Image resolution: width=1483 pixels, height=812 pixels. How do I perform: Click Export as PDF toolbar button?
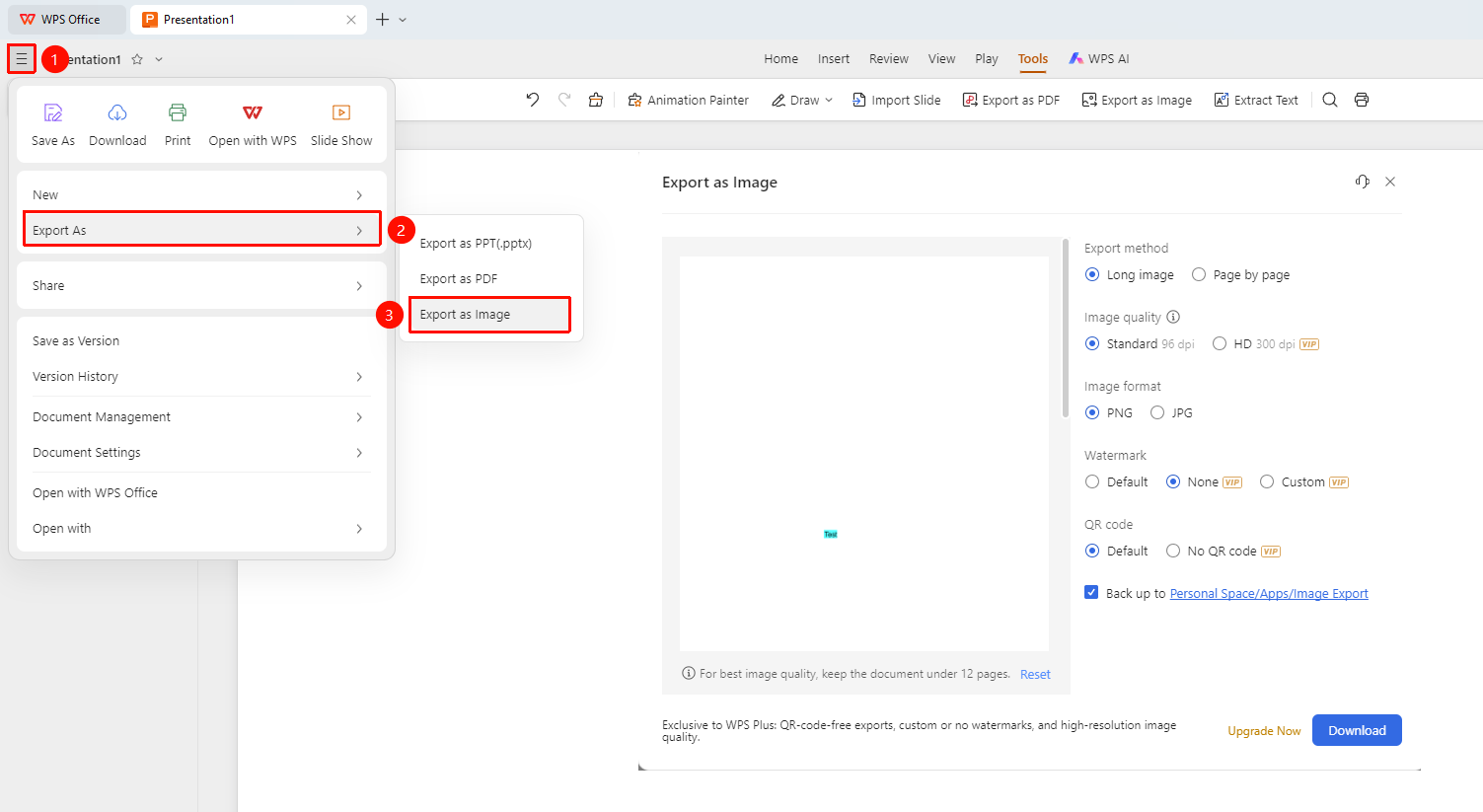(x=1011, y=100)
